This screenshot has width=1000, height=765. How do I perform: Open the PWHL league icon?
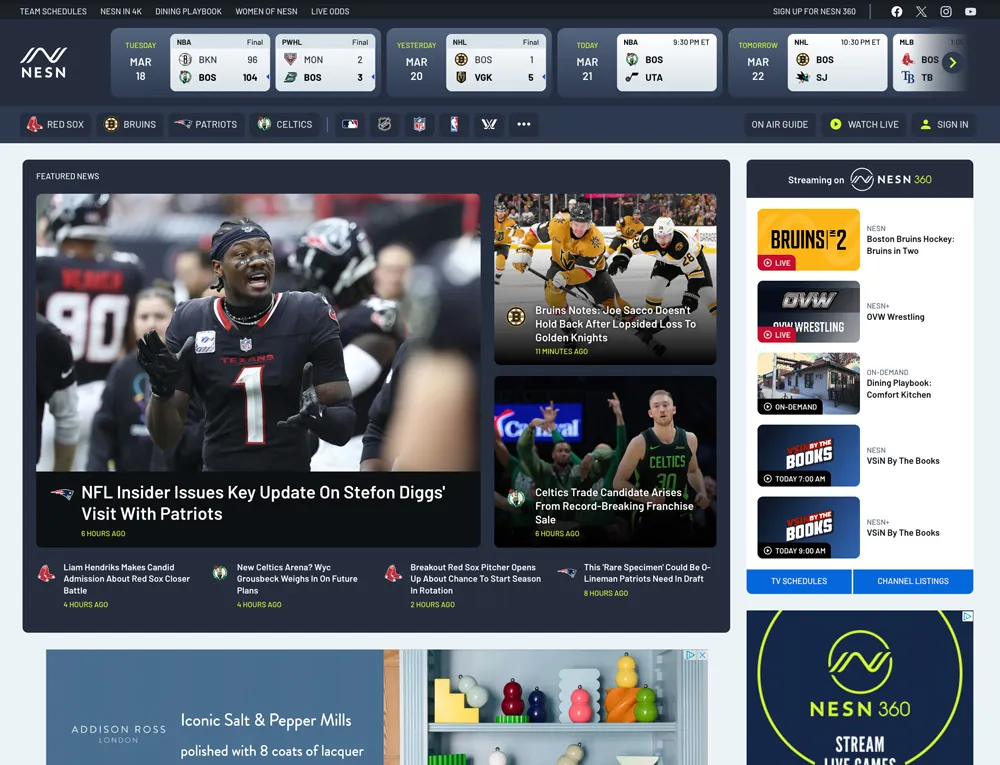[x=489, y=125]
